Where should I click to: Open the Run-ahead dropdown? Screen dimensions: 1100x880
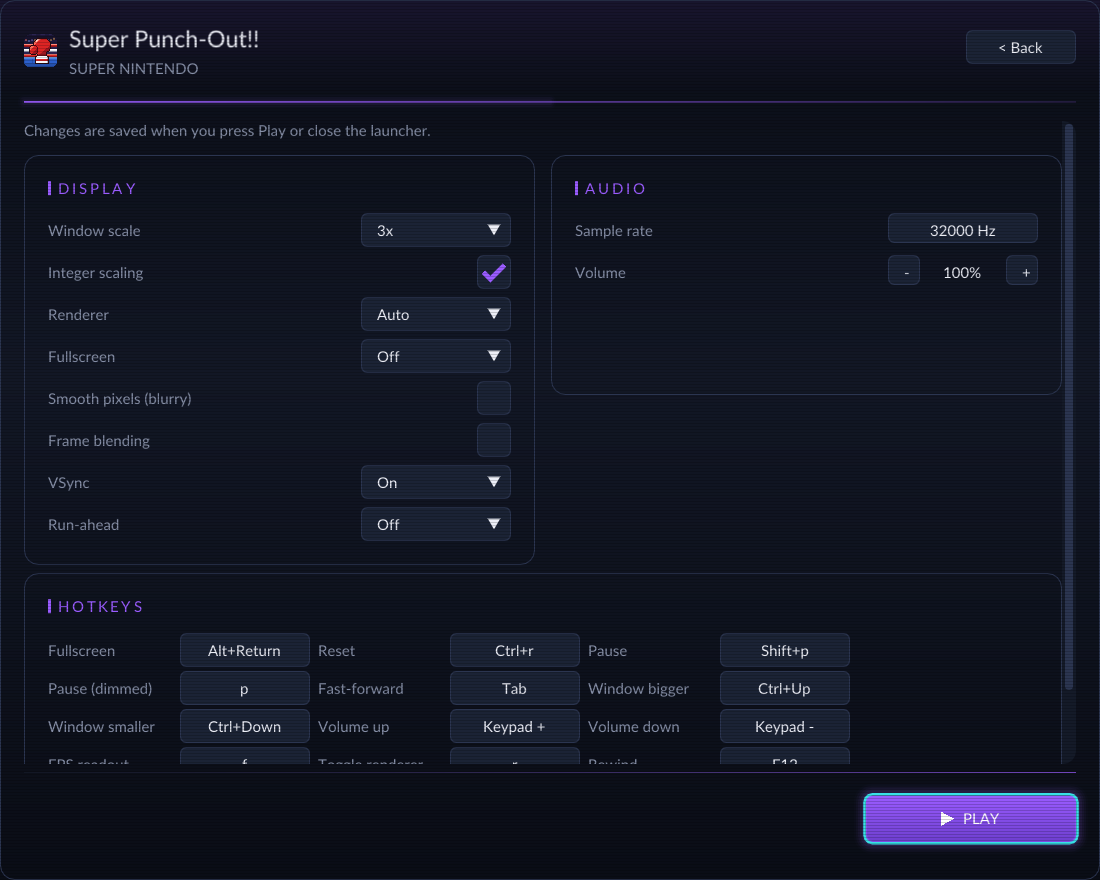[x=436, y=525]
